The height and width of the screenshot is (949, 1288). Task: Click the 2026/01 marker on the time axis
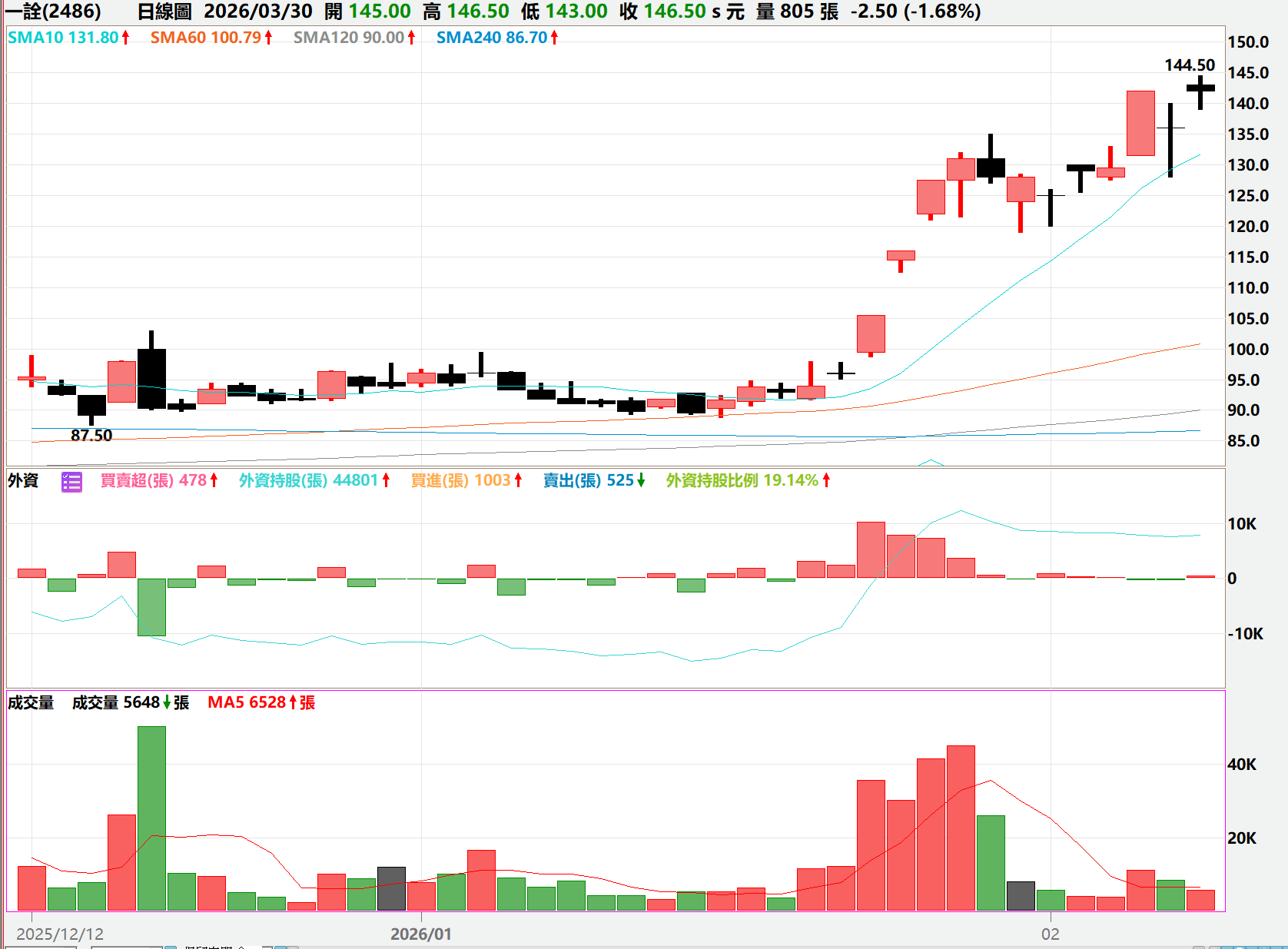(x=421, y=934)
